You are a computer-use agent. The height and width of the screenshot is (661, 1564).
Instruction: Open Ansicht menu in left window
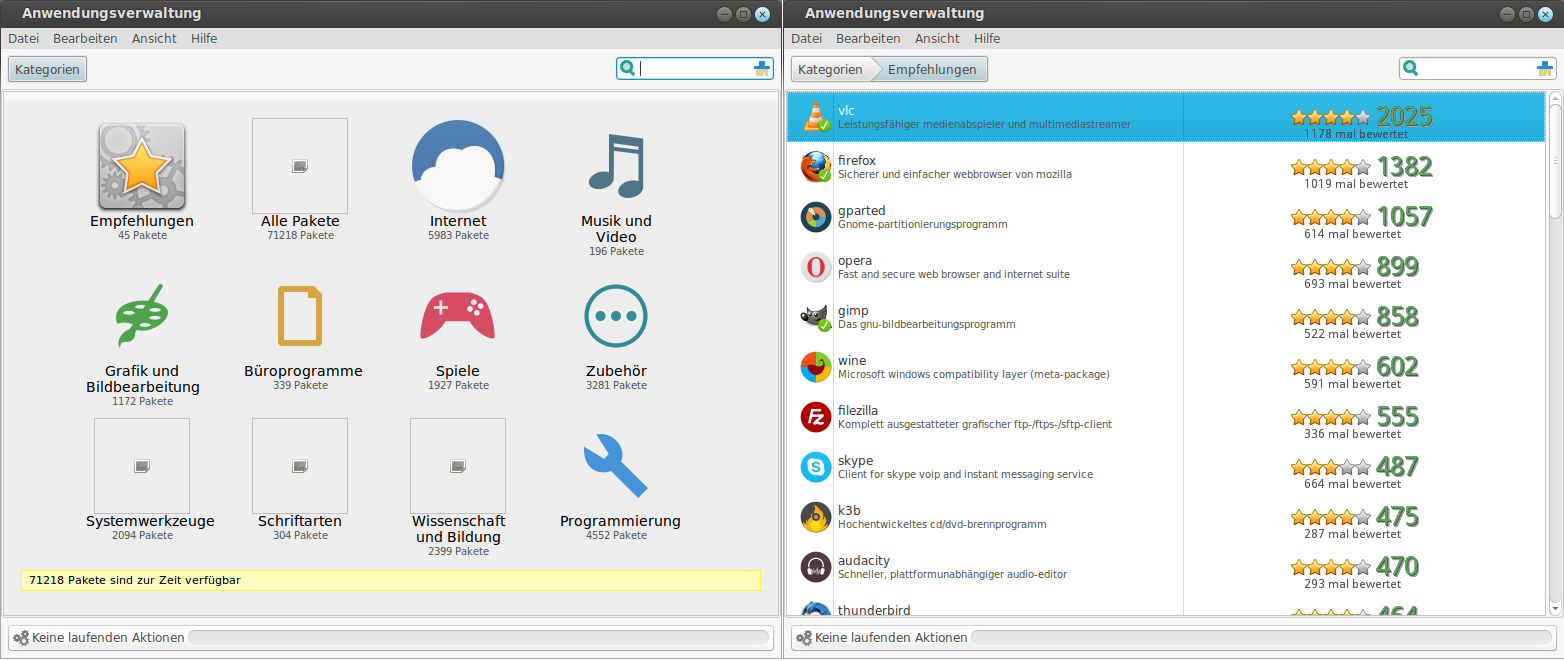tap(154, 38)
